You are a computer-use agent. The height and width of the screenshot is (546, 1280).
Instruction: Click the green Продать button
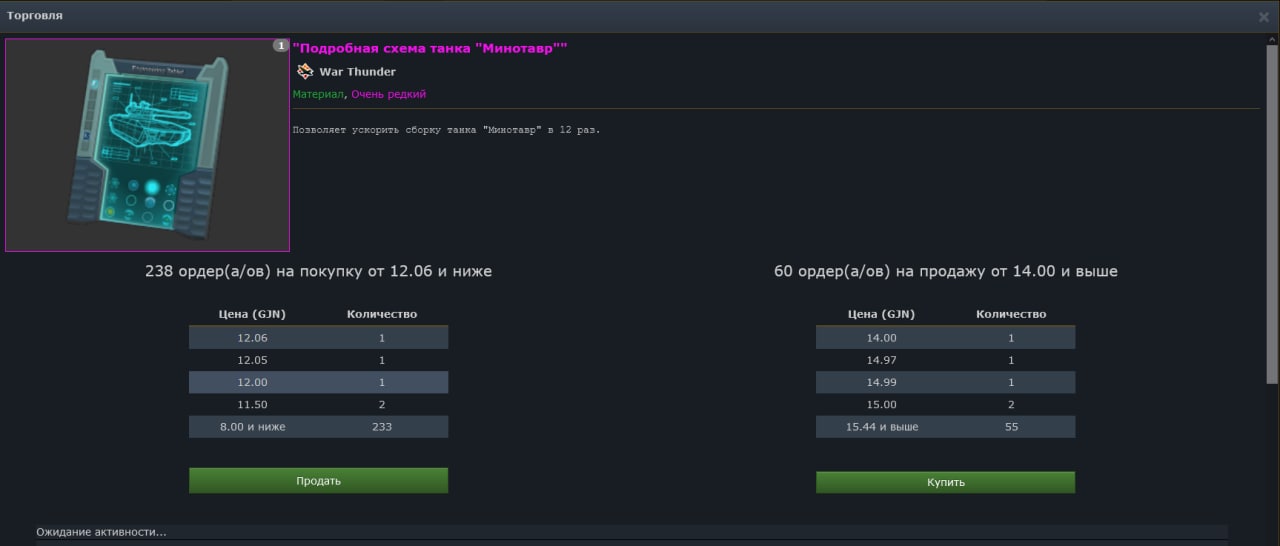coord(318,481)
